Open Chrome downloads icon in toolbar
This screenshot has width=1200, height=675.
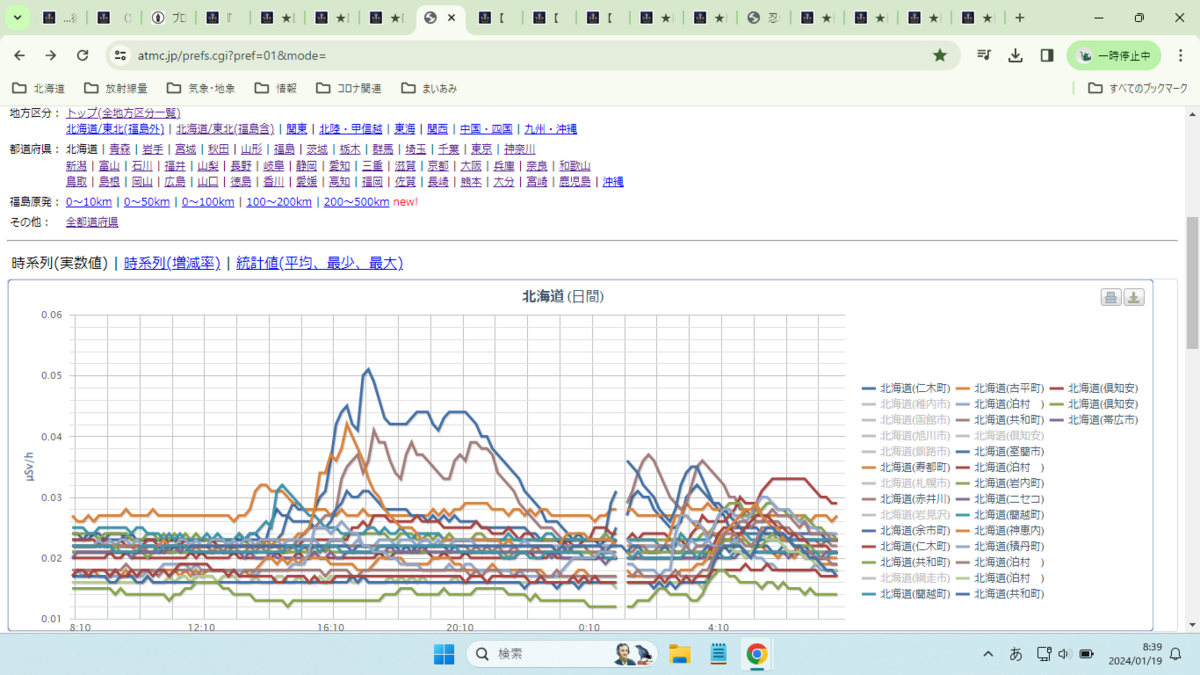(x=1015, y=56)
